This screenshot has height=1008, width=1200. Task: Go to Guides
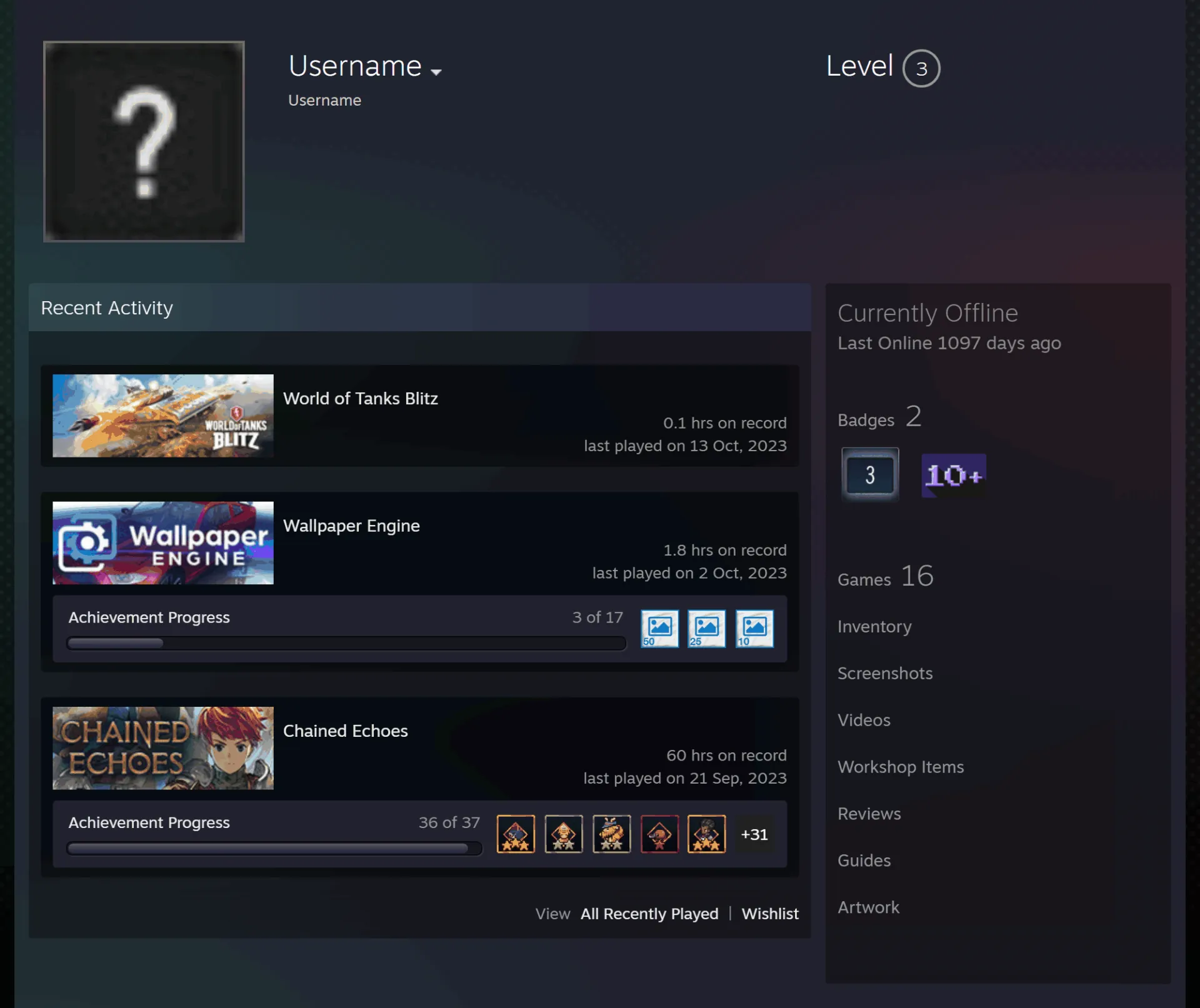[x=864, y=861]
